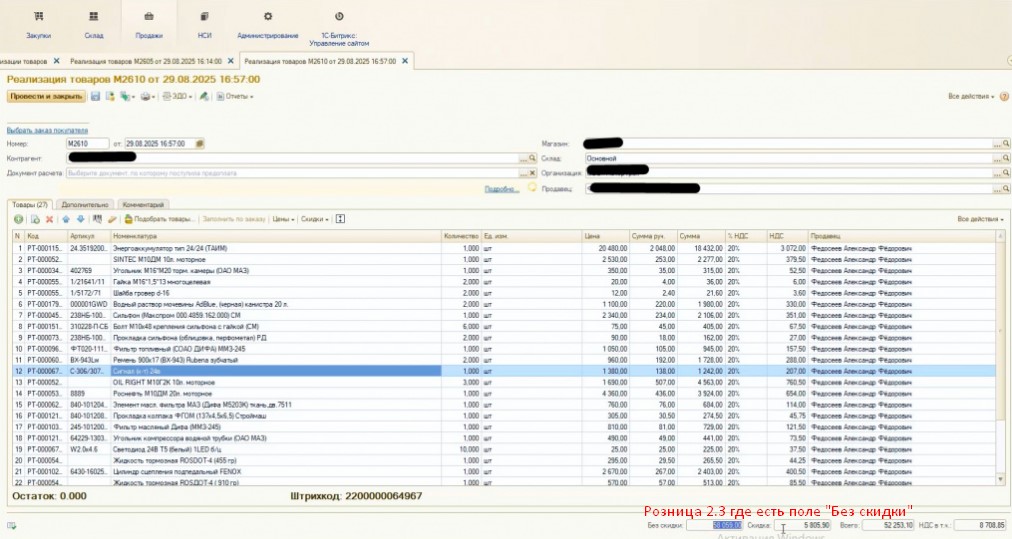Screen dimensions: 1012x539
Task: Click the pencil edit icon in the table toolbar
Action: pos(112,219)
